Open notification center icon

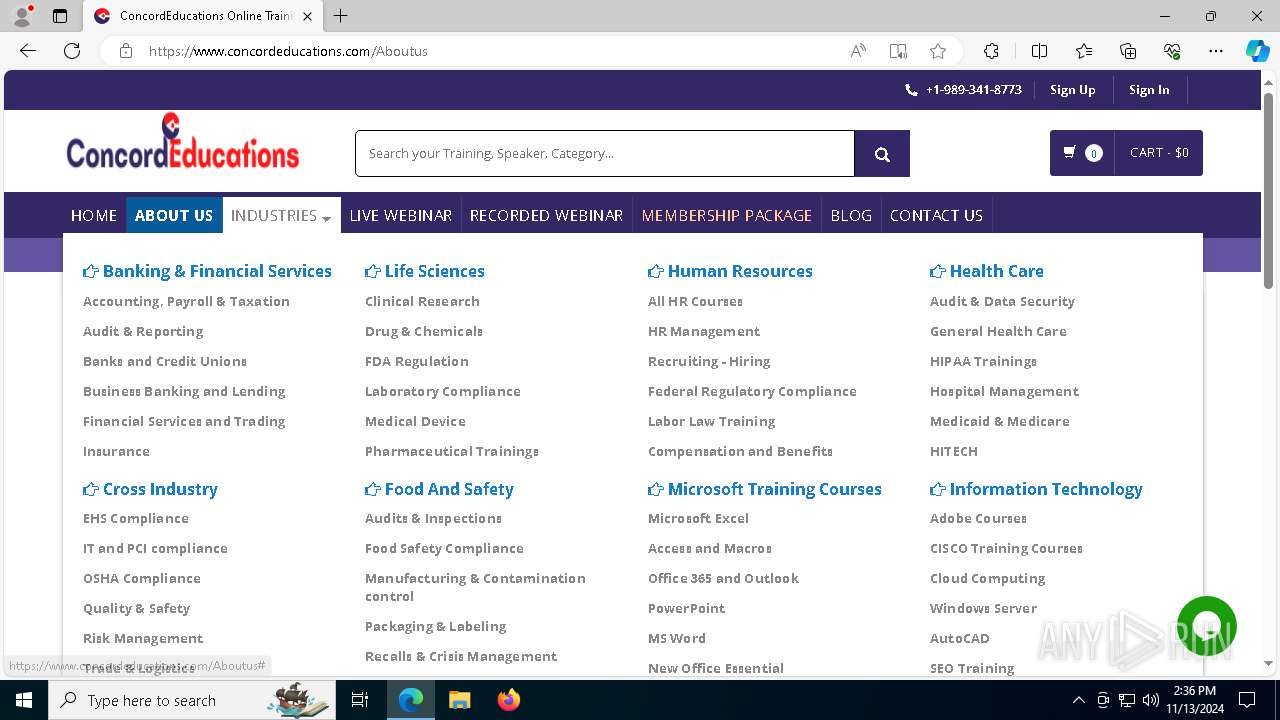tap(1247, 700)
